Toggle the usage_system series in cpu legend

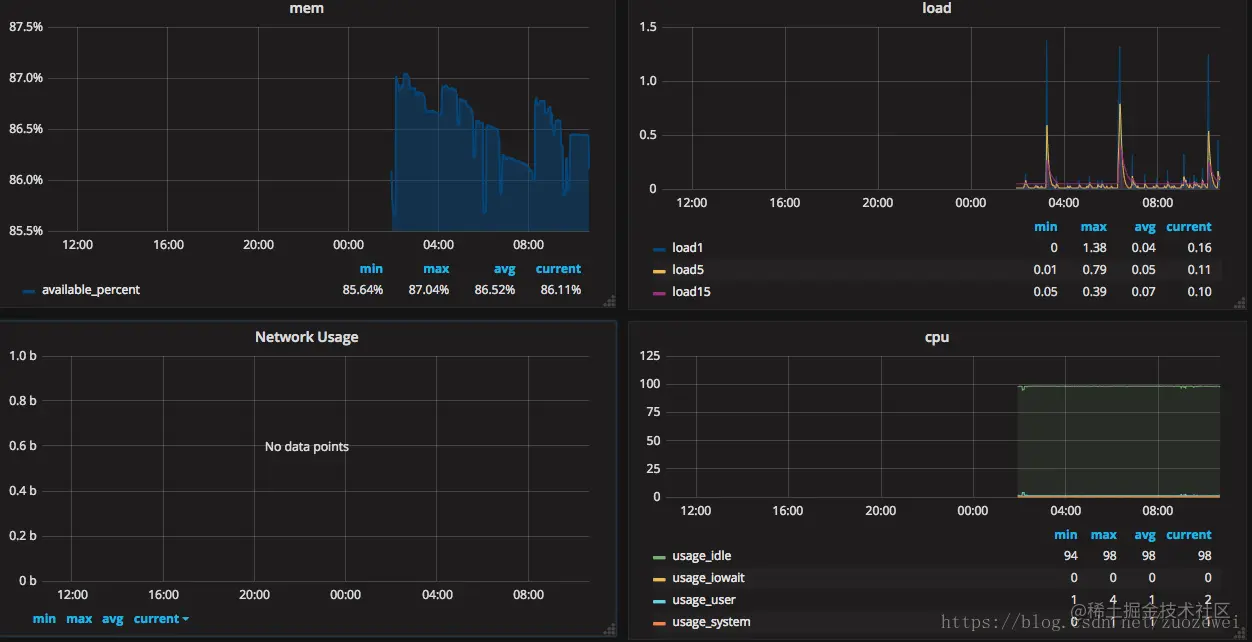(x=711, y=622)
